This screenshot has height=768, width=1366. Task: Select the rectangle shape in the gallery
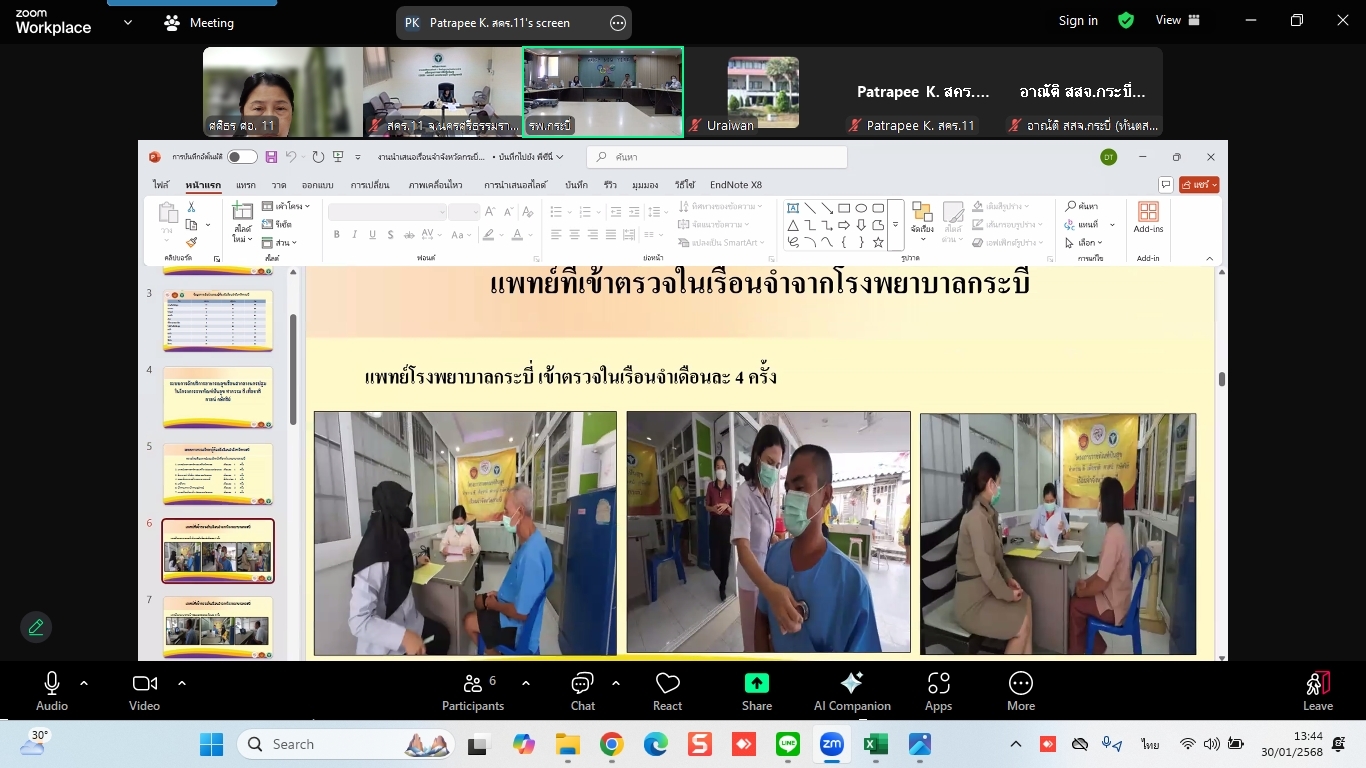(844, 209)
